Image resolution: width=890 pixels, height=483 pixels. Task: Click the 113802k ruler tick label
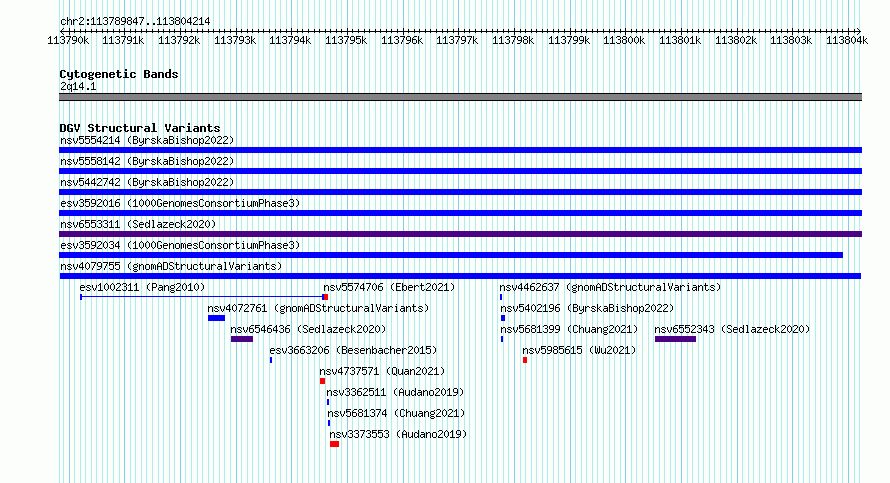pos(736,40)
